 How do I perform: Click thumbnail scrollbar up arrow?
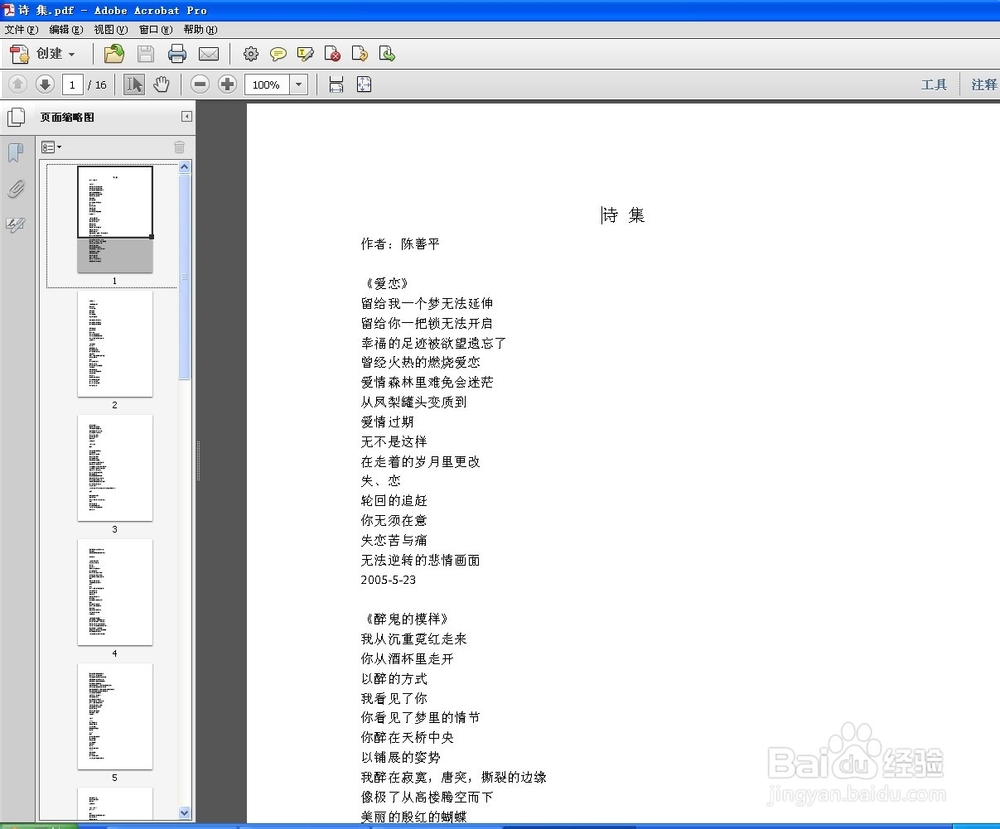[x=184, y=167]
